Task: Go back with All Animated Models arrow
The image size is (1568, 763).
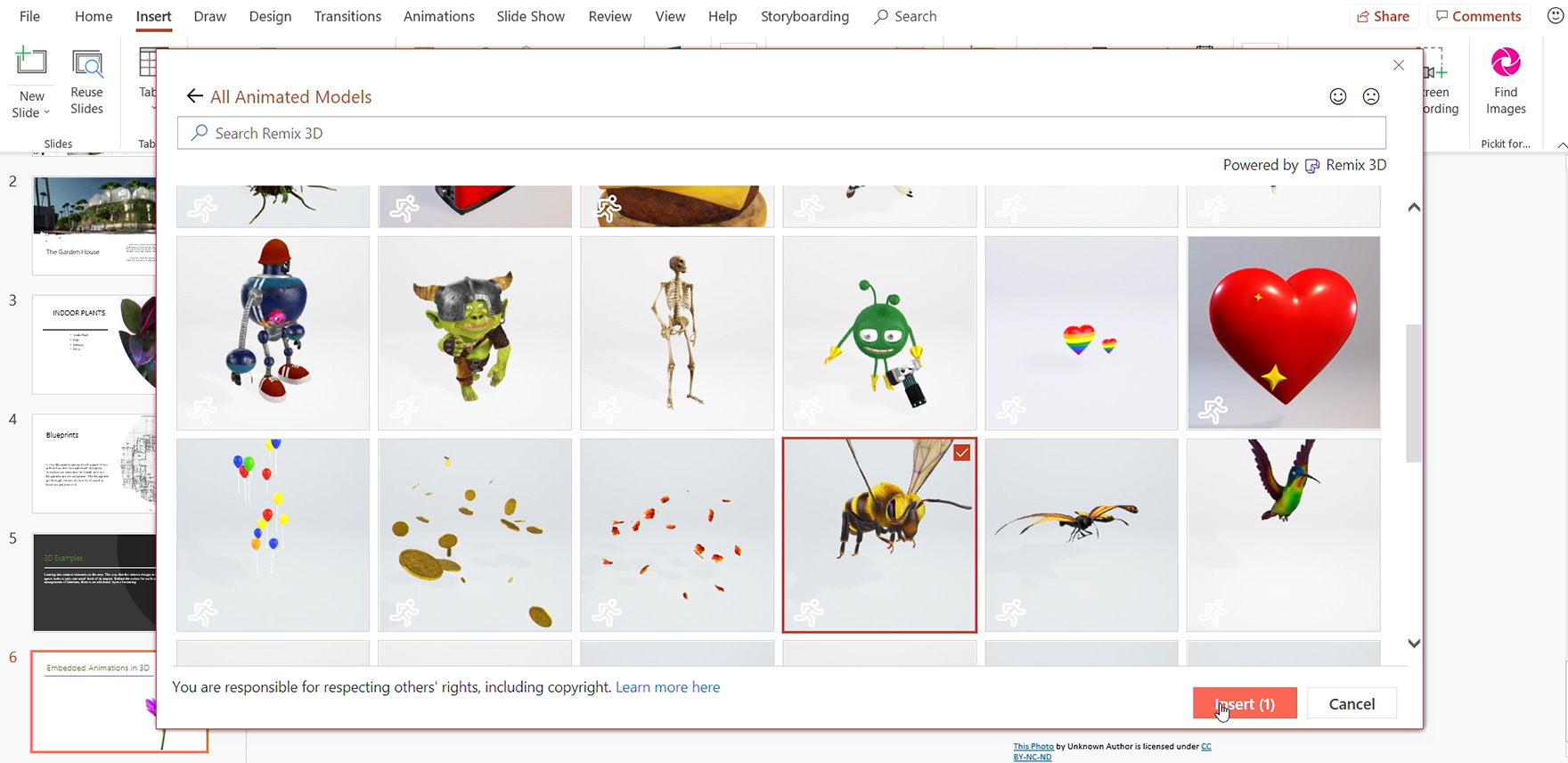Action: (194, 96)
